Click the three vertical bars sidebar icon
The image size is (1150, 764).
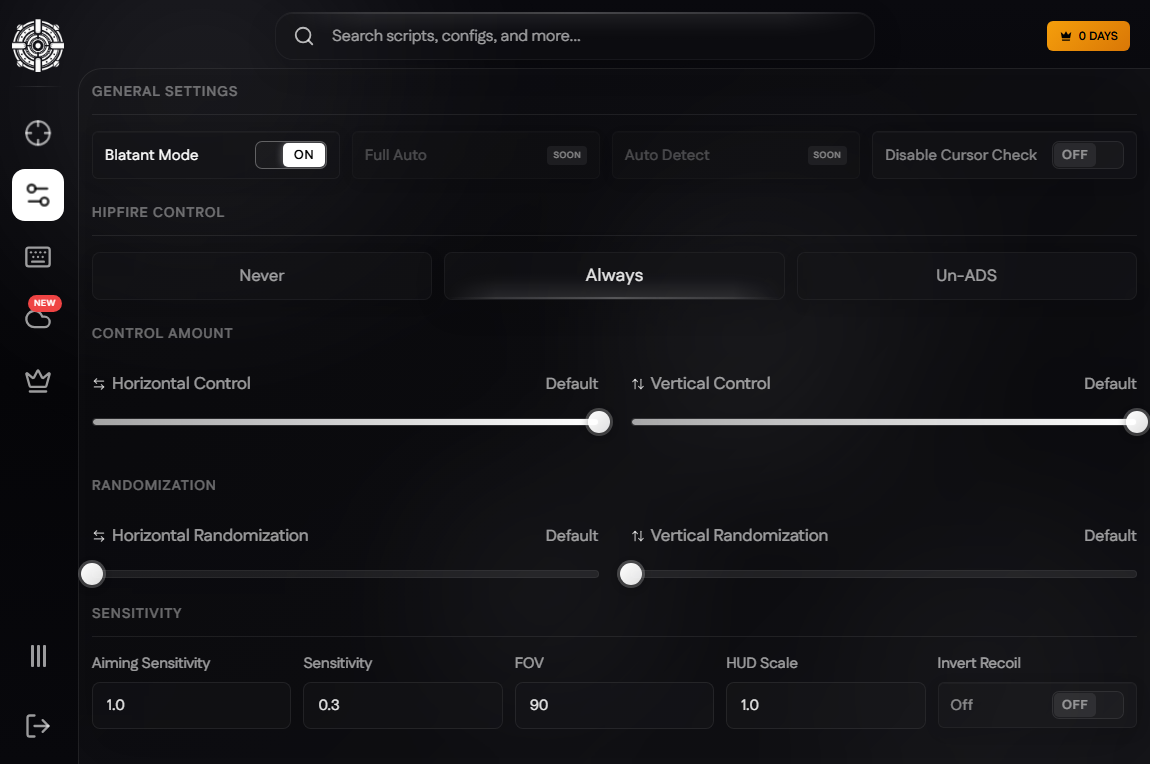[38, 655]
